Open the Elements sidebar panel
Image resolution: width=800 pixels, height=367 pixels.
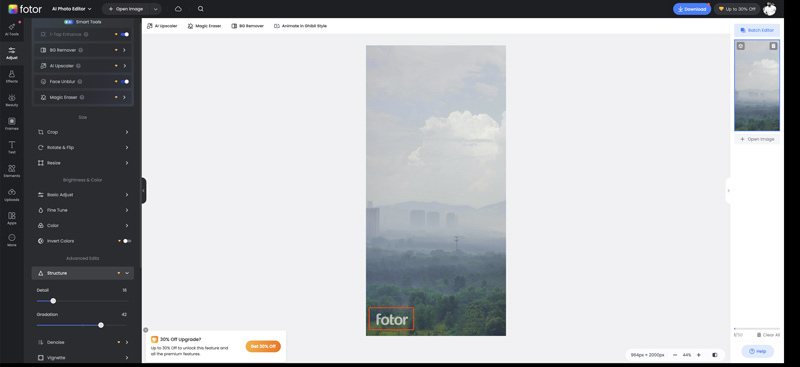[x=12, y=171]
